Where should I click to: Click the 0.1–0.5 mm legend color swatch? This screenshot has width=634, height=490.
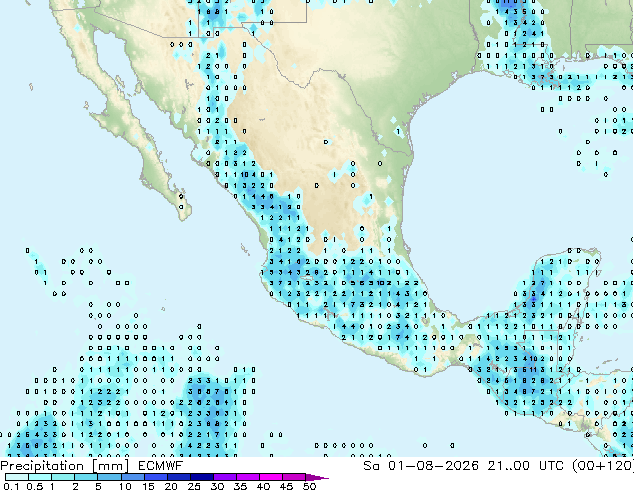click(x=17, y=477)
